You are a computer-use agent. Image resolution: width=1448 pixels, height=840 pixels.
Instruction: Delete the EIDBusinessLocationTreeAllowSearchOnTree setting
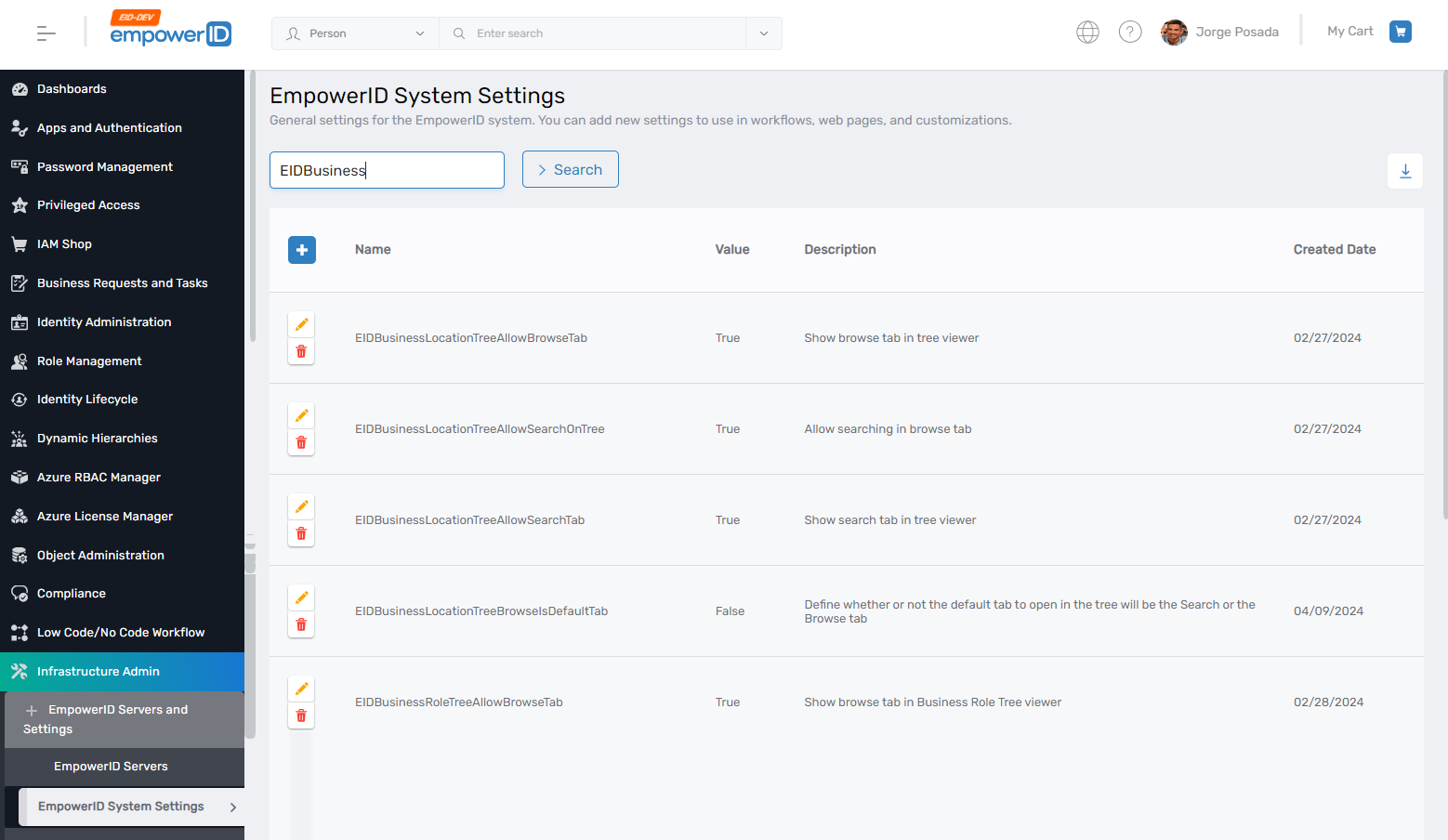[301, 442]
